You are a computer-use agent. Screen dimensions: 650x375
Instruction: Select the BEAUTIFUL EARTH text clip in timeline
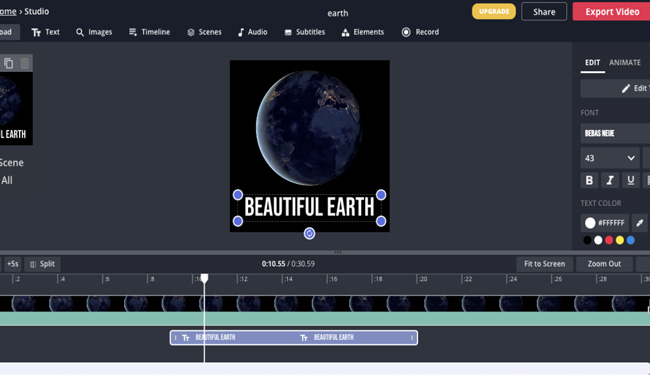(294, 338)
